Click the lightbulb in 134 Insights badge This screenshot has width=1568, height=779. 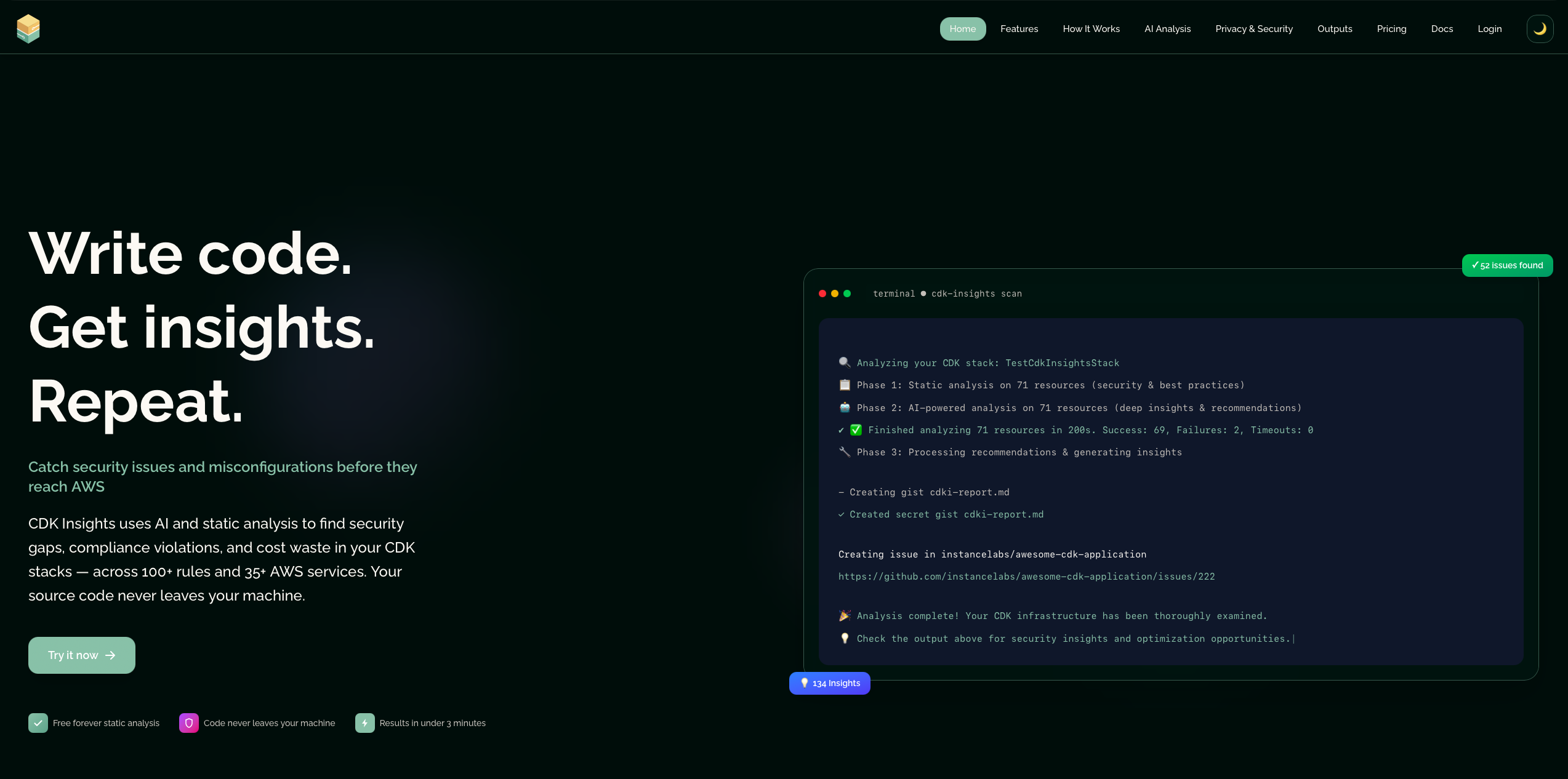(x=804, y=683)
